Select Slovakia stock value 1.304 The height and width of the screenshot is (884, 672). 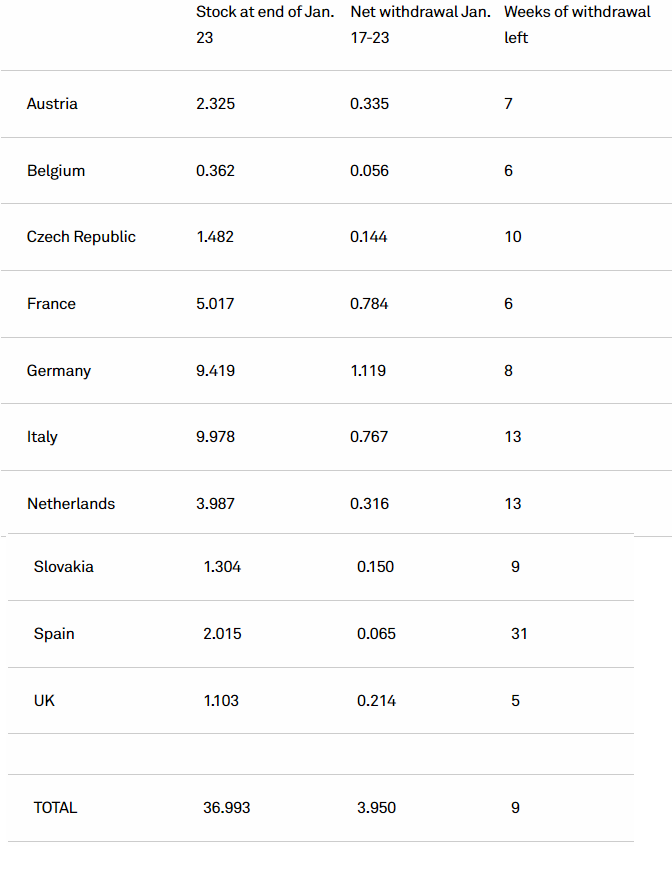[222, 567]
